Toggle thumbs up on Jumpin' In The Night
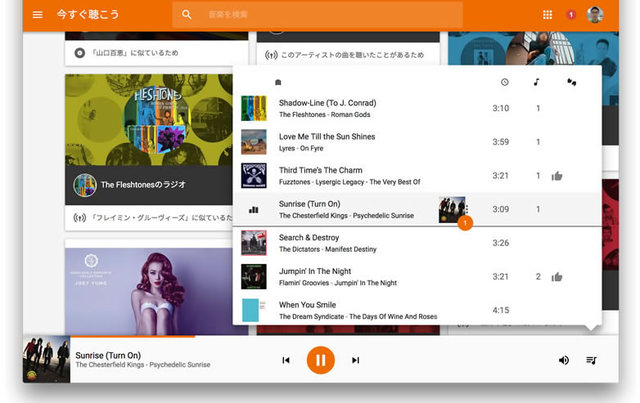The height and width of the screenshot is (403, 640). click(557, 277)
